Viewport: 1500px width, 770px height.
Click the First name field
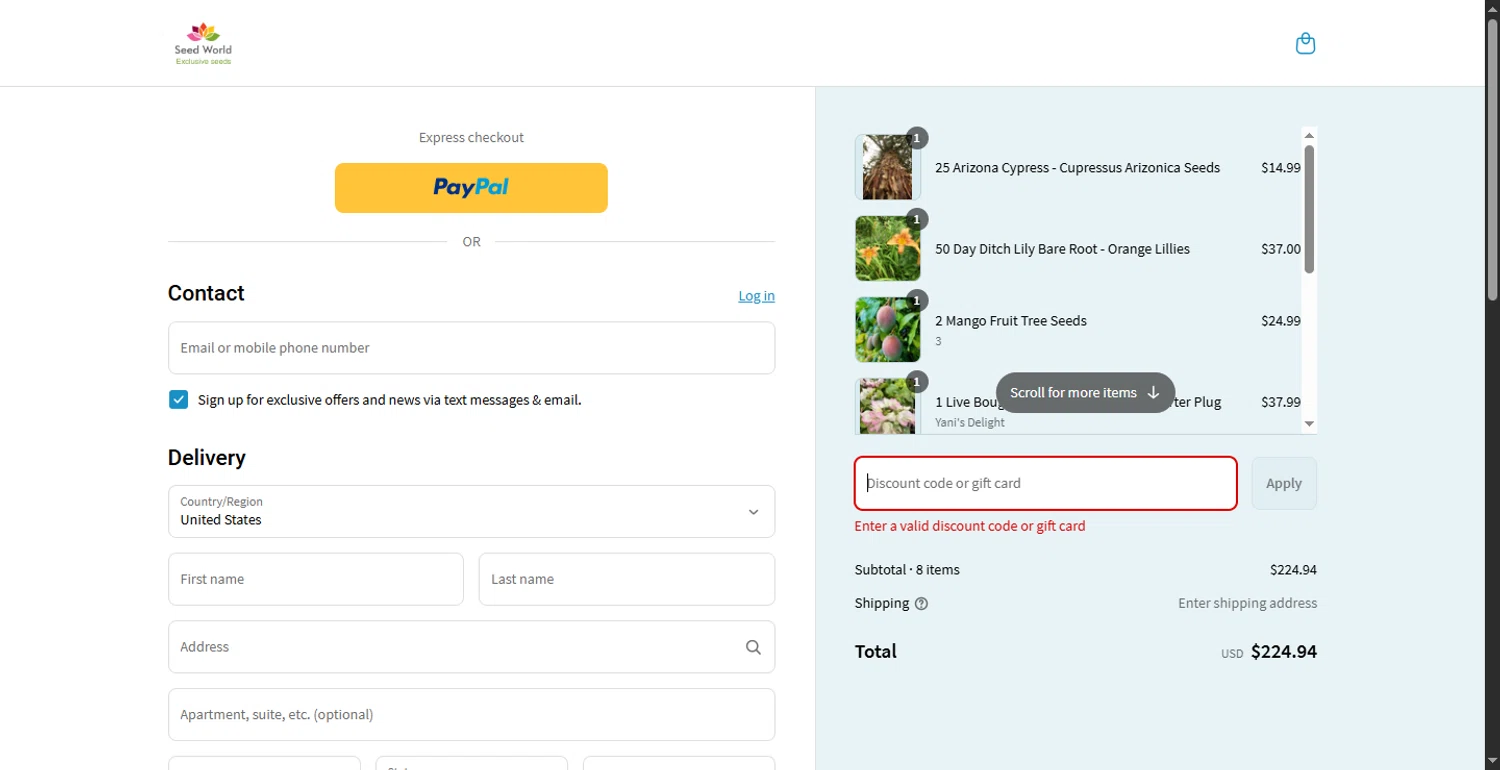coord(316,579)
